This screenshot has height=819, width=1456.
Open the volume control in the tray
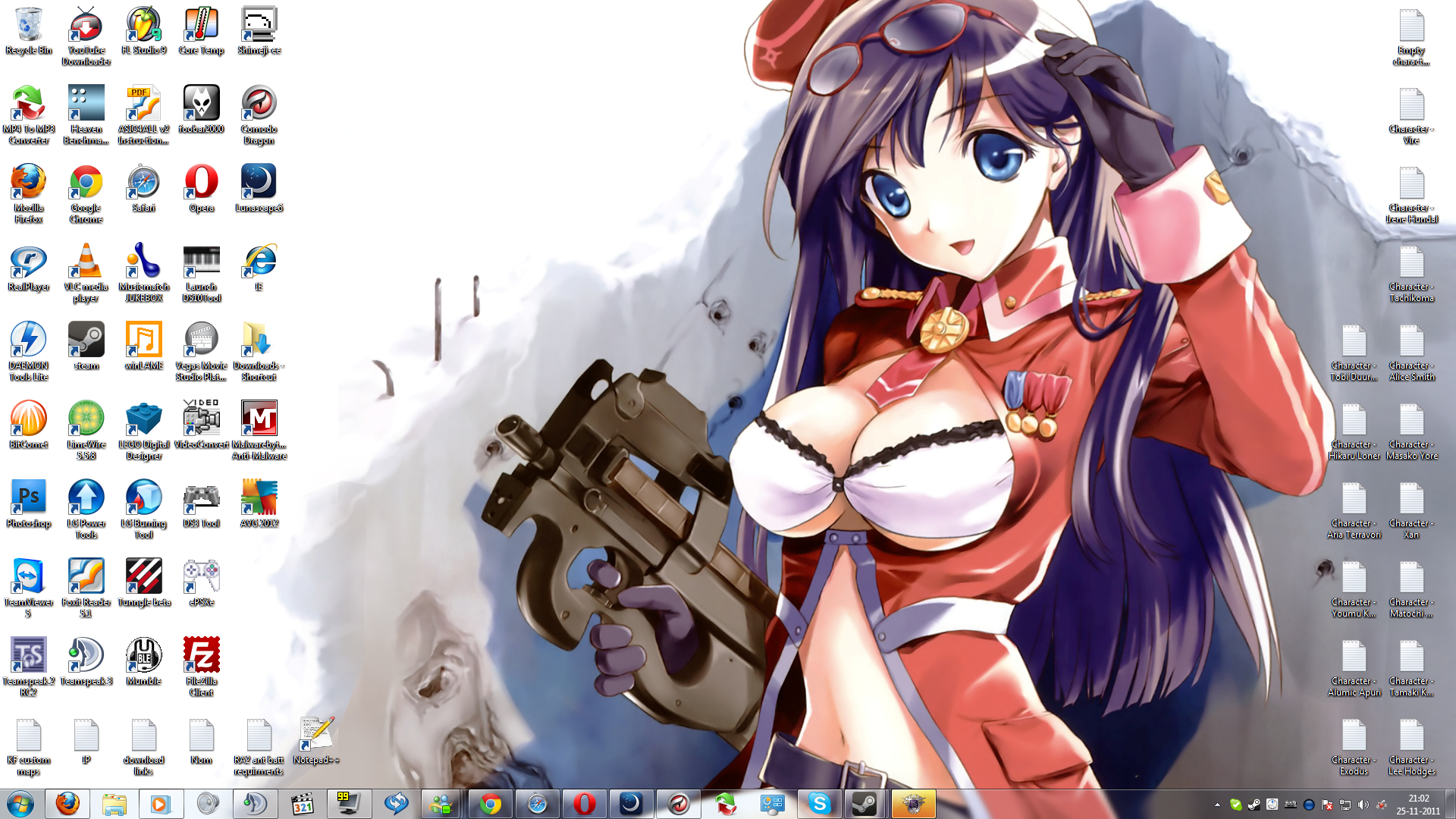click(1363, 805)
